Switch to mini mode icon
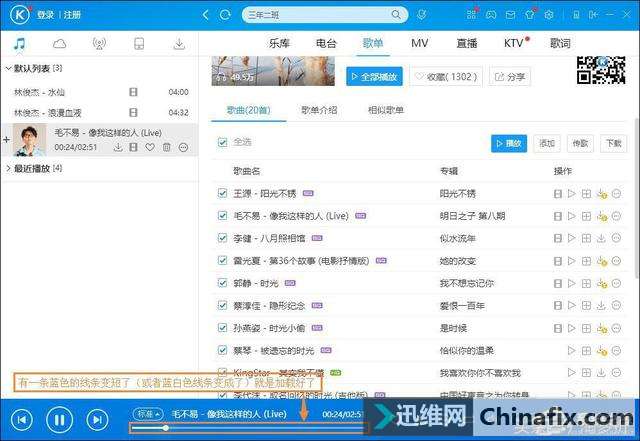This screenshot has height=441, width=640. pos(593,15)
